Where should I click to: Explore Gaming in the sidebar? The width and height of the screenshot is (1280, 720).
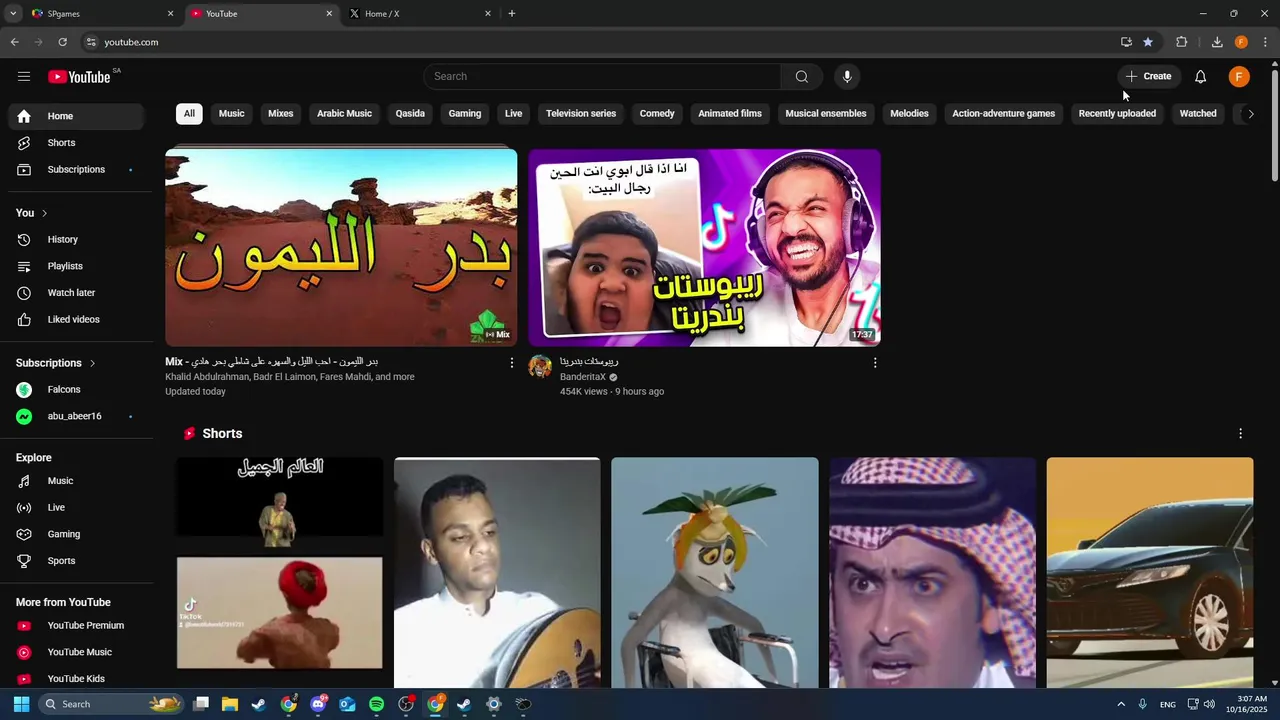click(76, 534)
